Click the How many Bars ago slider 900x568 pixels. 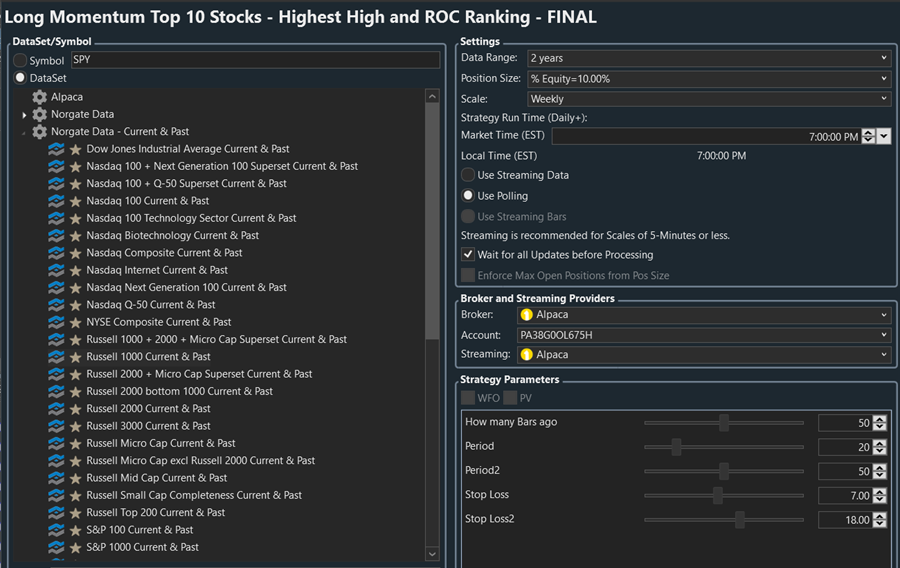(x=724, y=423)
